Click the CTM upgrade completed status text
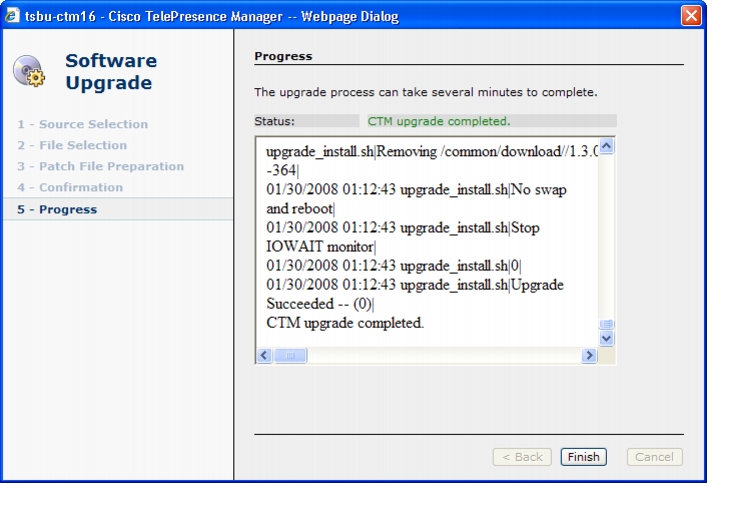Screen dimensions: 750x514 (x=439, y=121)
